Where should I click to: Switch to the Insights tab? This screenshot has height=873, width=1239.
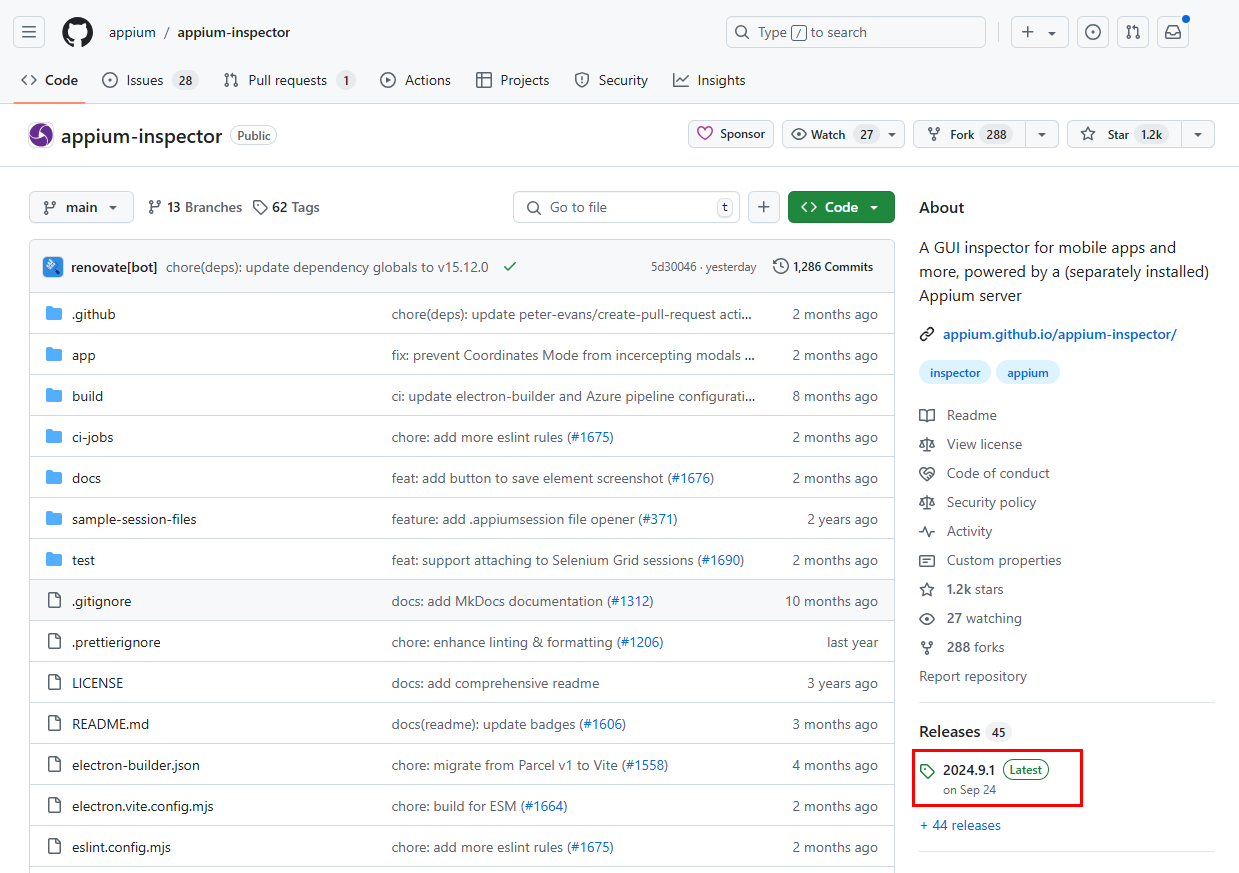pyautogui.click(x=709, y=80)
